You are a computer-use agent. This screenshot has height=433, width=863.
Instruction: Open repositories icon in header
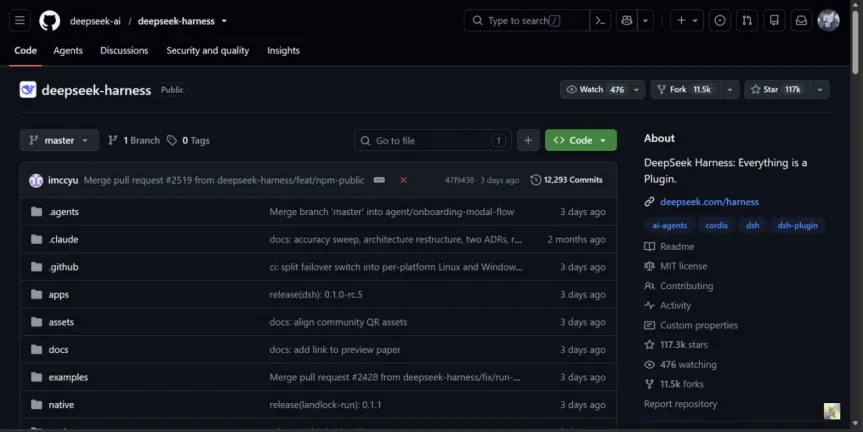774,21
